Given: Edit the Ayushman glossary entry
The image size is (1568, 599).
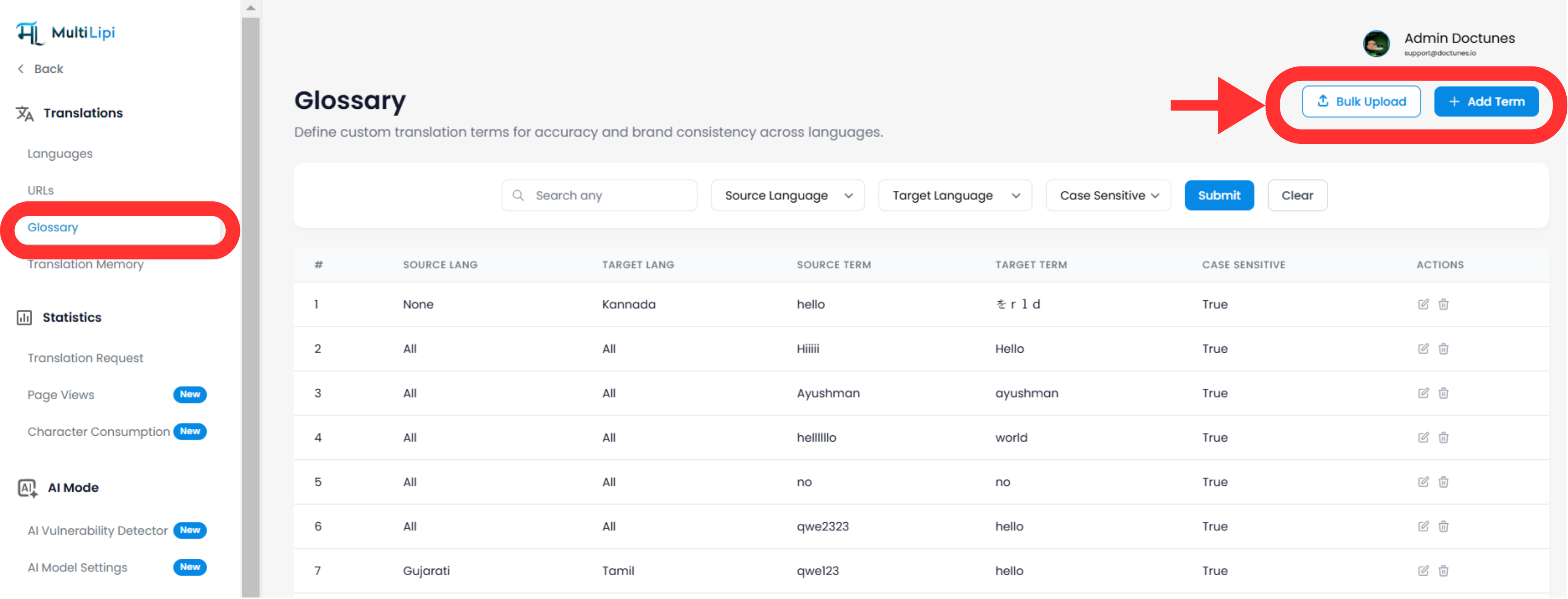Looking at the screenshot, I should pos(1423,394).
